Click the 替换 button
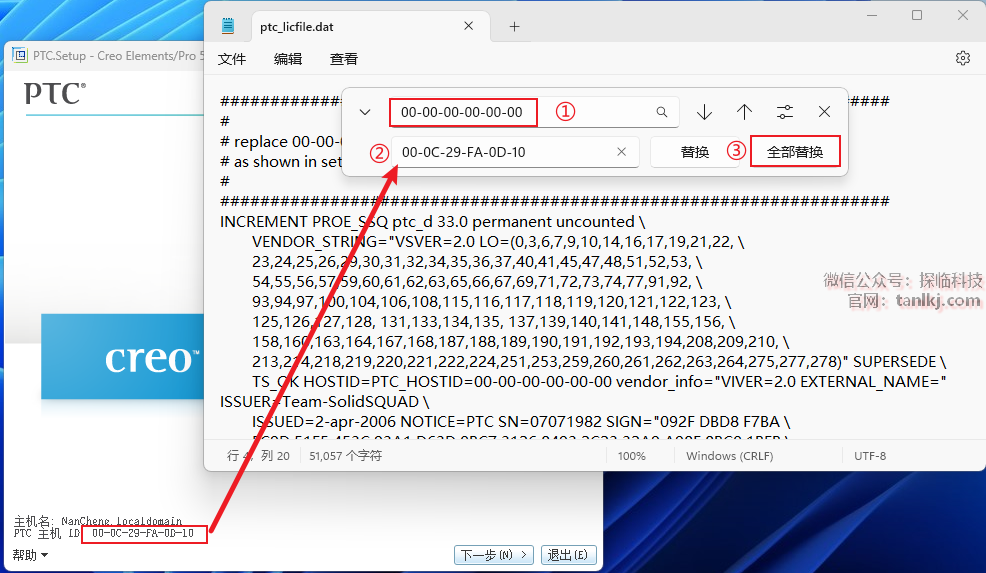This screenshot has height=573, width=986. [694, 152]
